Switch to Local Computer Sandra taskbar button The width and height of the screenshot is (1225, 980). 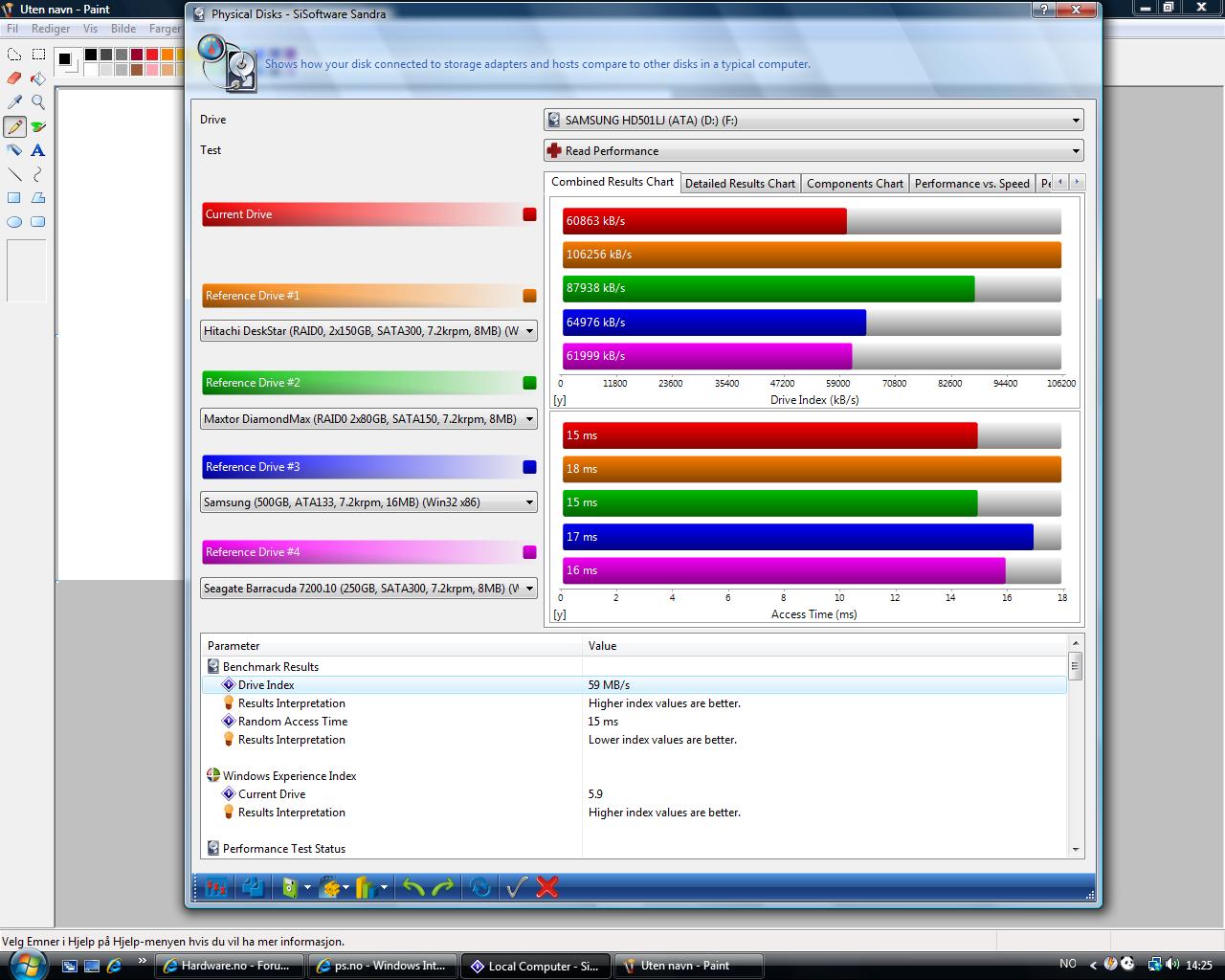535,966
